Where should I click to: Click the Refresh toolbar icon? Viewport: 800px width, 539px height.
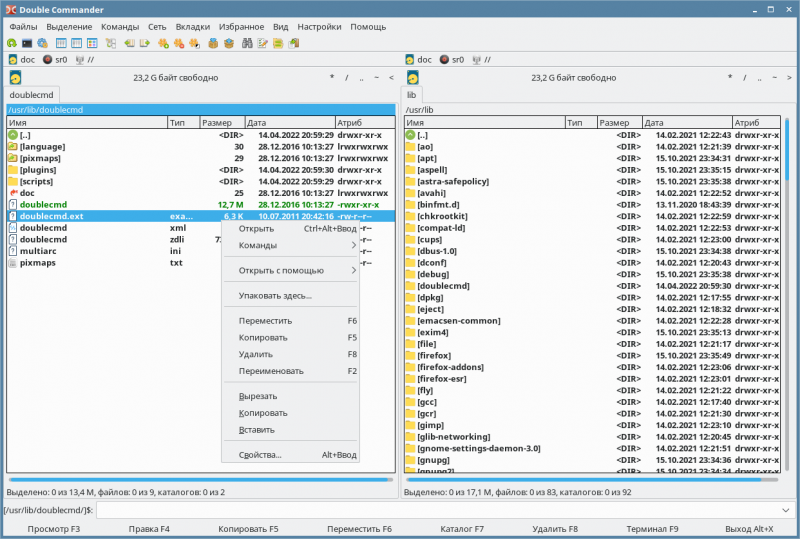click(x=12, y=43)
